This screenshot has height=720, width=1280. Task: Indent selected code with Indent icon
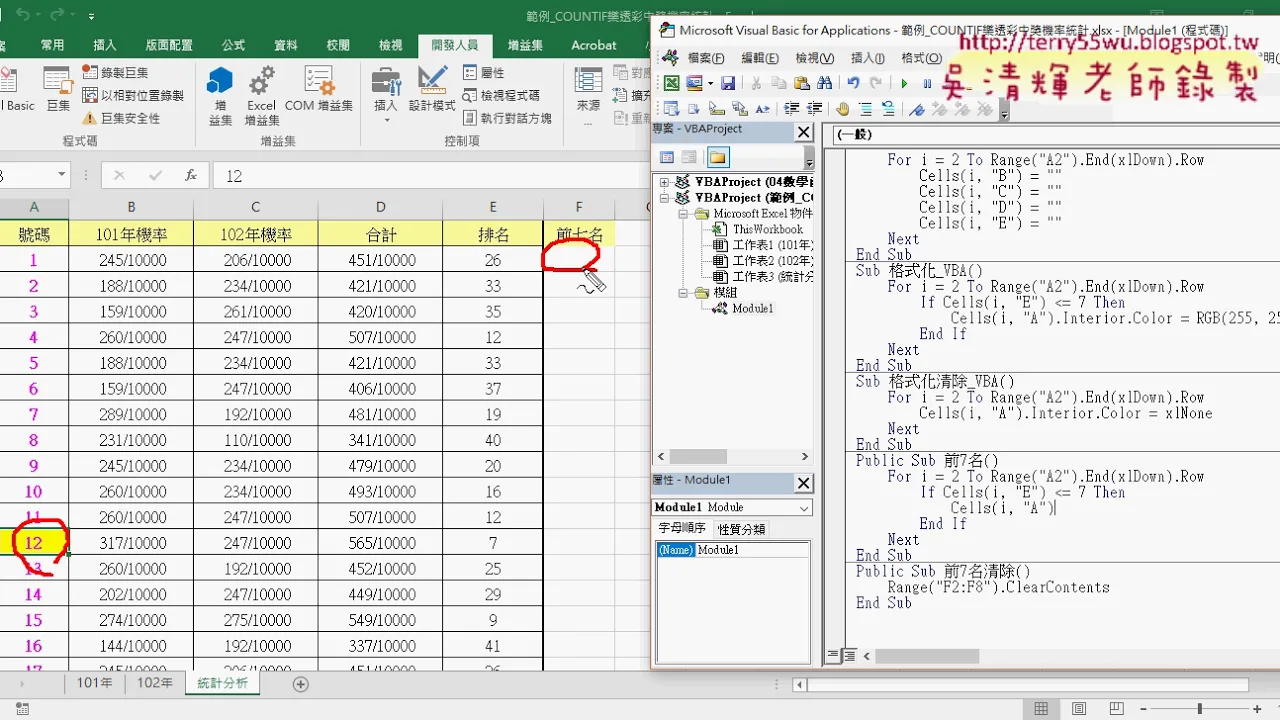792,108
